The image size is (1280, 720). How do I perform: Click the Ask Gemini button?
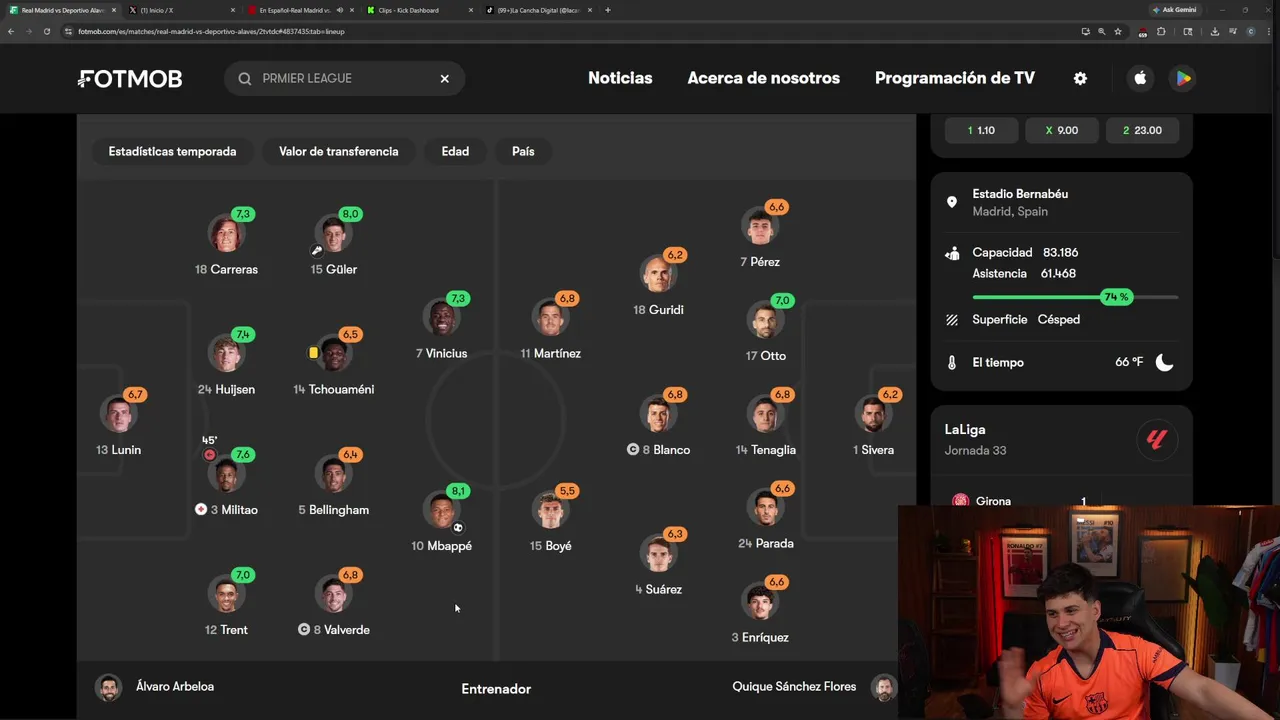pyautogui.click(x=1175, y=10)
